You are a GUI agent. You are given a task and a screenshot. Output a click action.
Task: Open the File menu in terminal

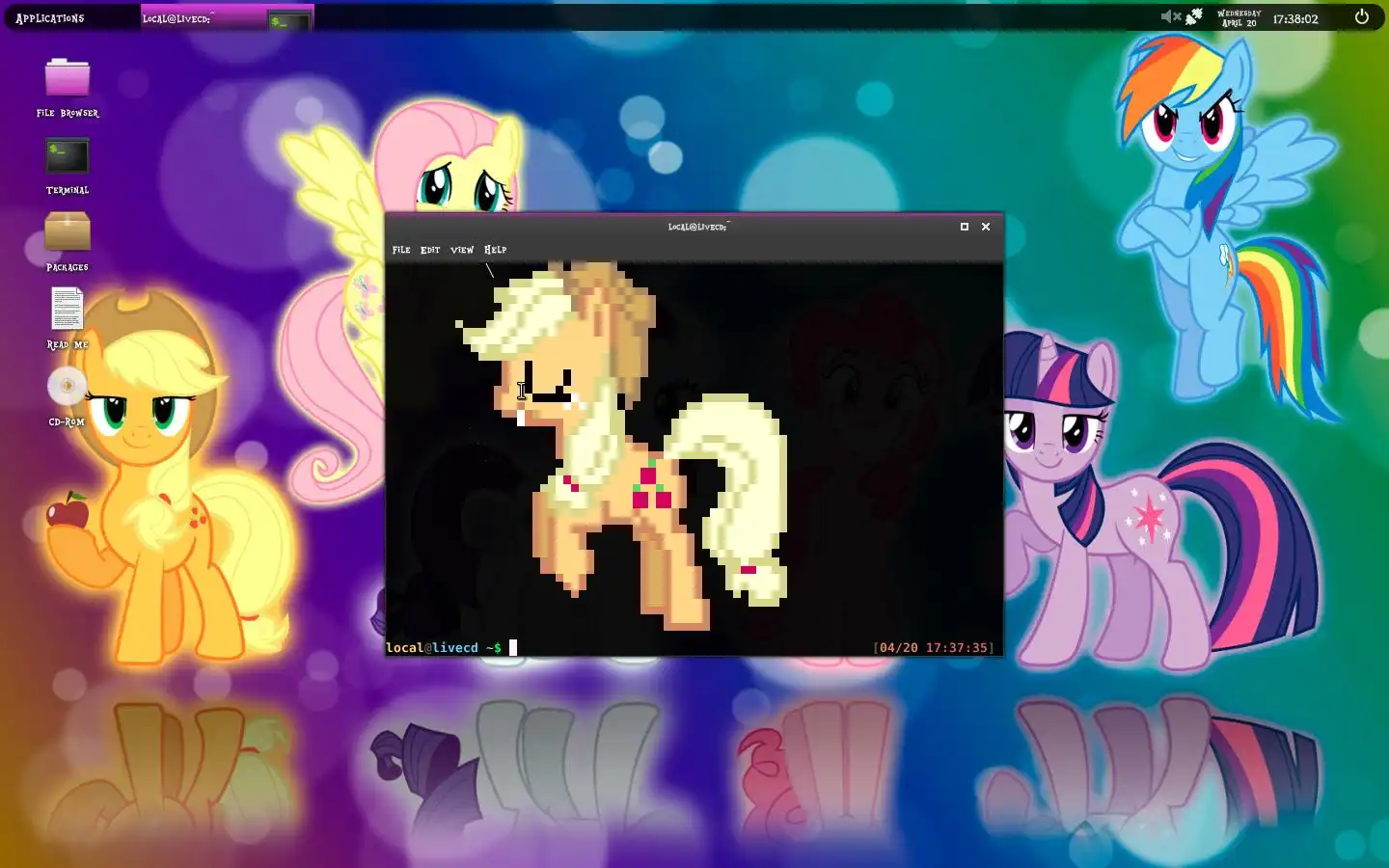401,250
